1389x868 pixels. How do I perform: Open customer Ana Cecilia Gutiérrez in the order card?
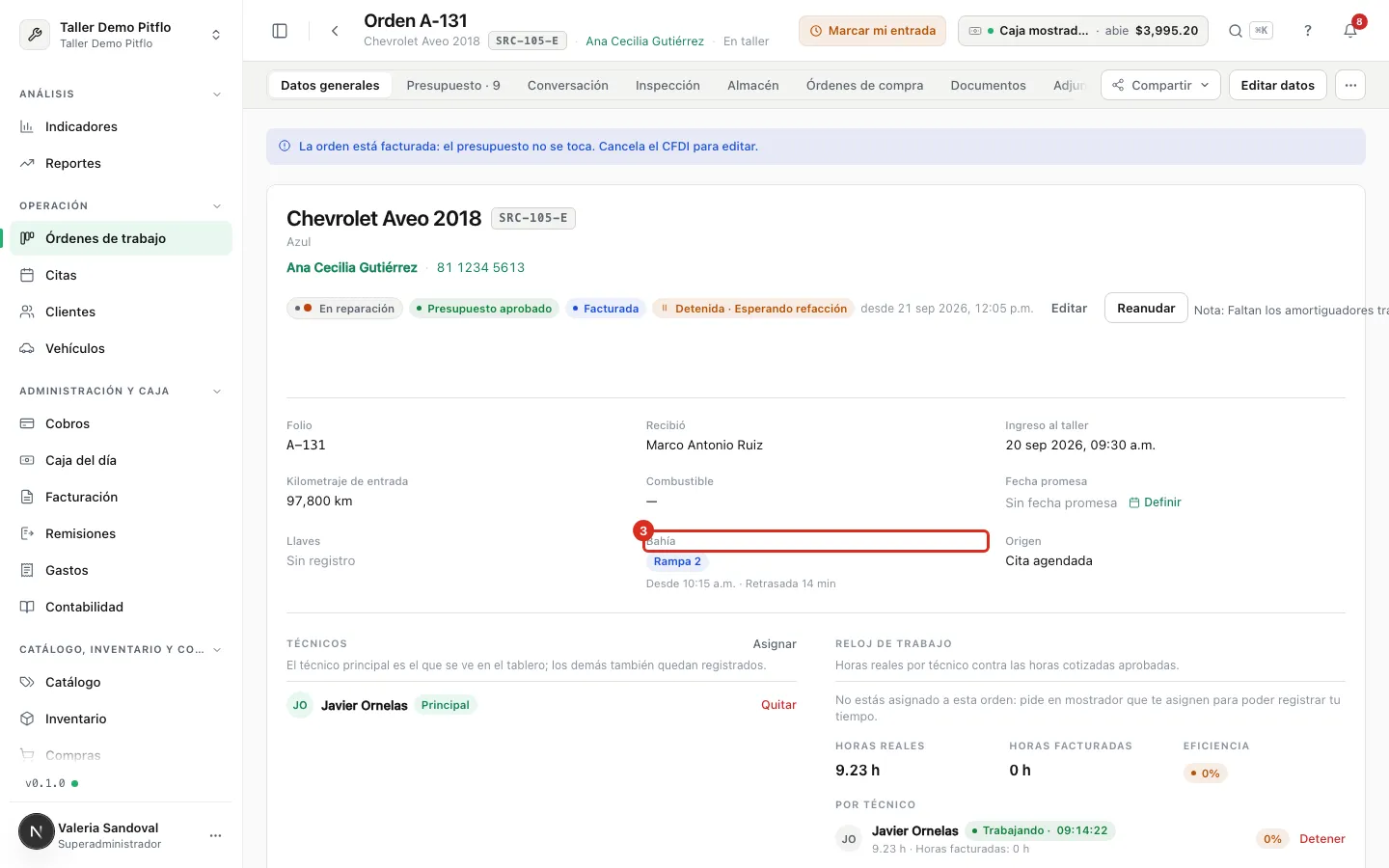point(352,267)
